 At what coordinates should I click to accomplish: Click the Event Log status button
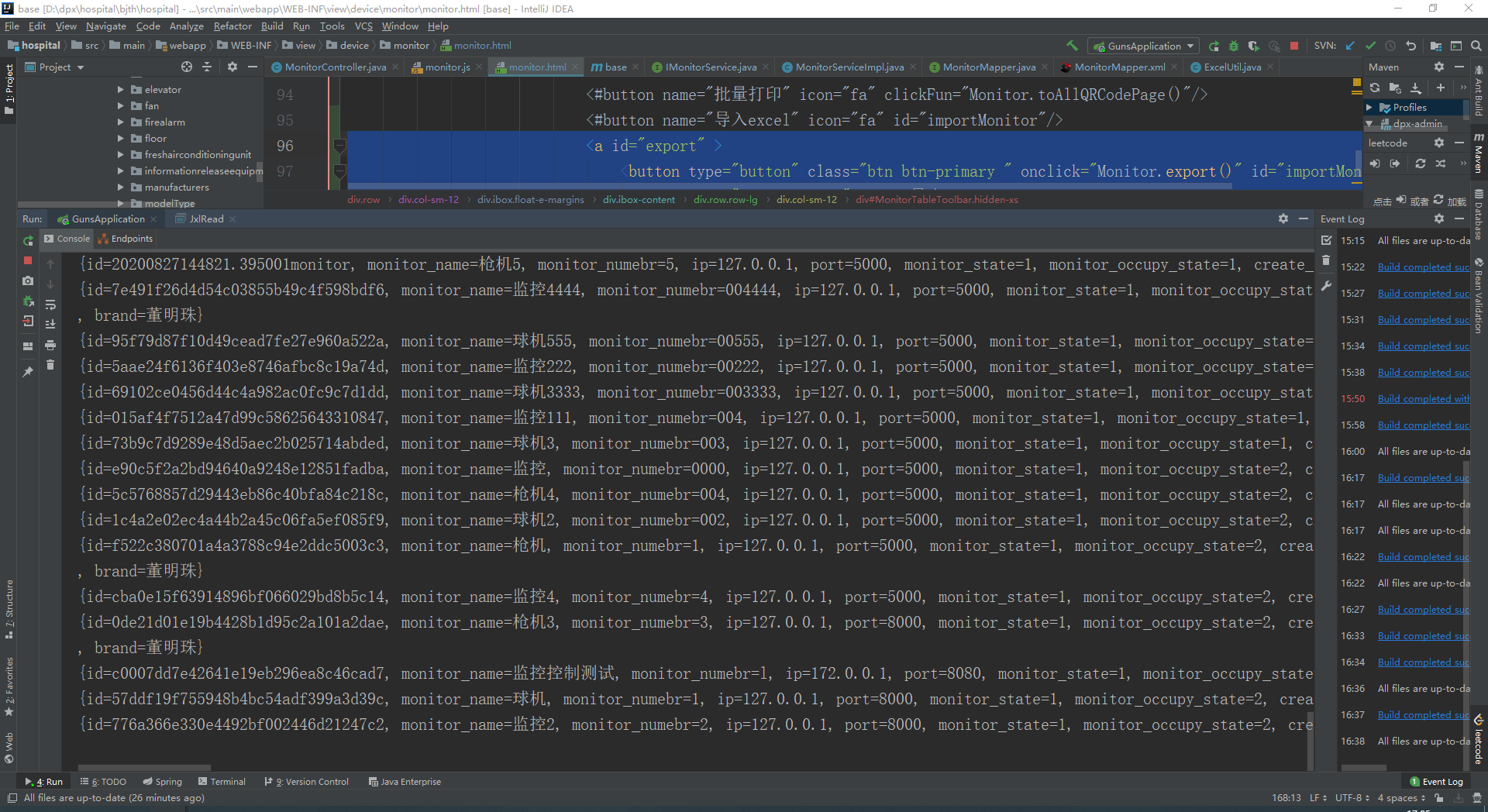1436,782
